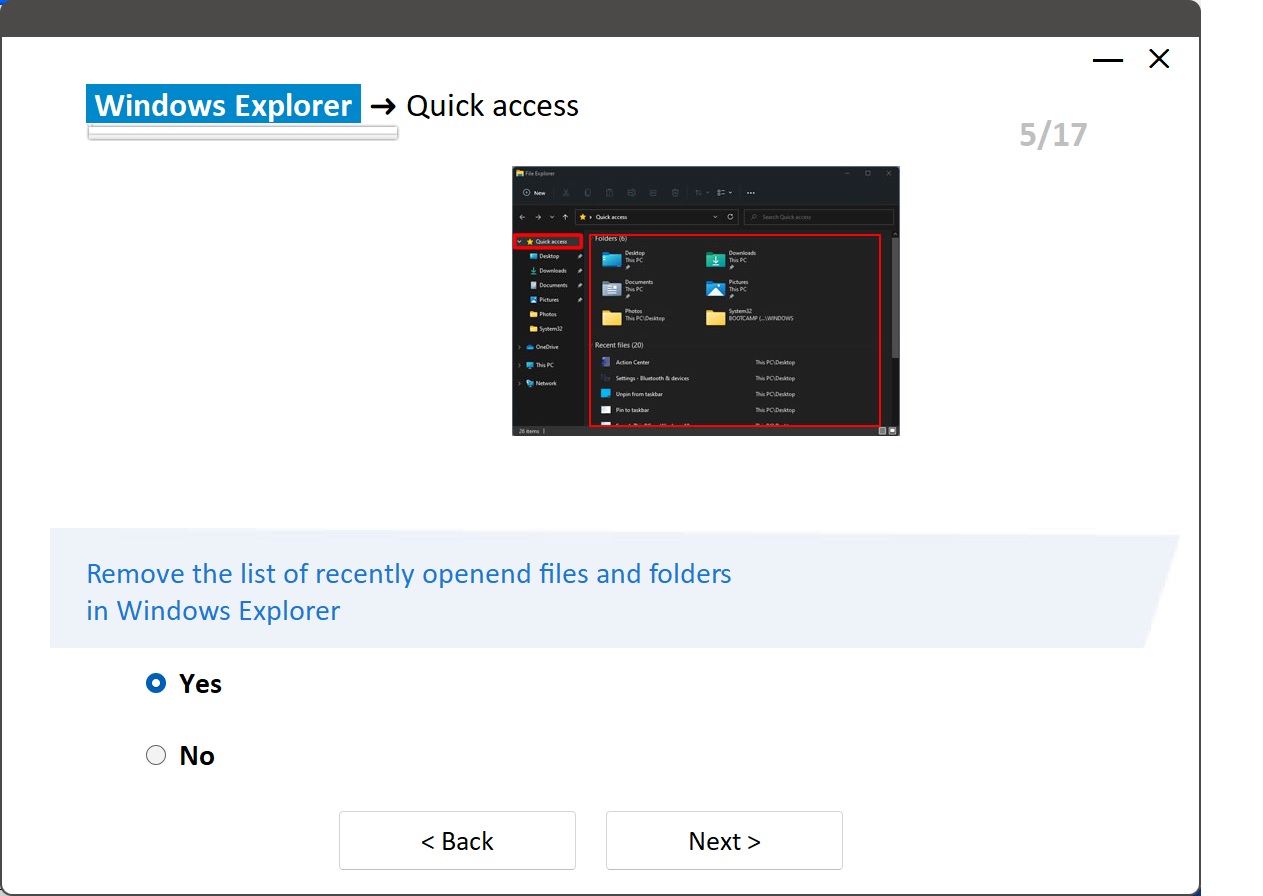This screenshot has width=1263, height=896.
Task: Collapse Quick access in the preview sidebar
Action: coord(519,242)
